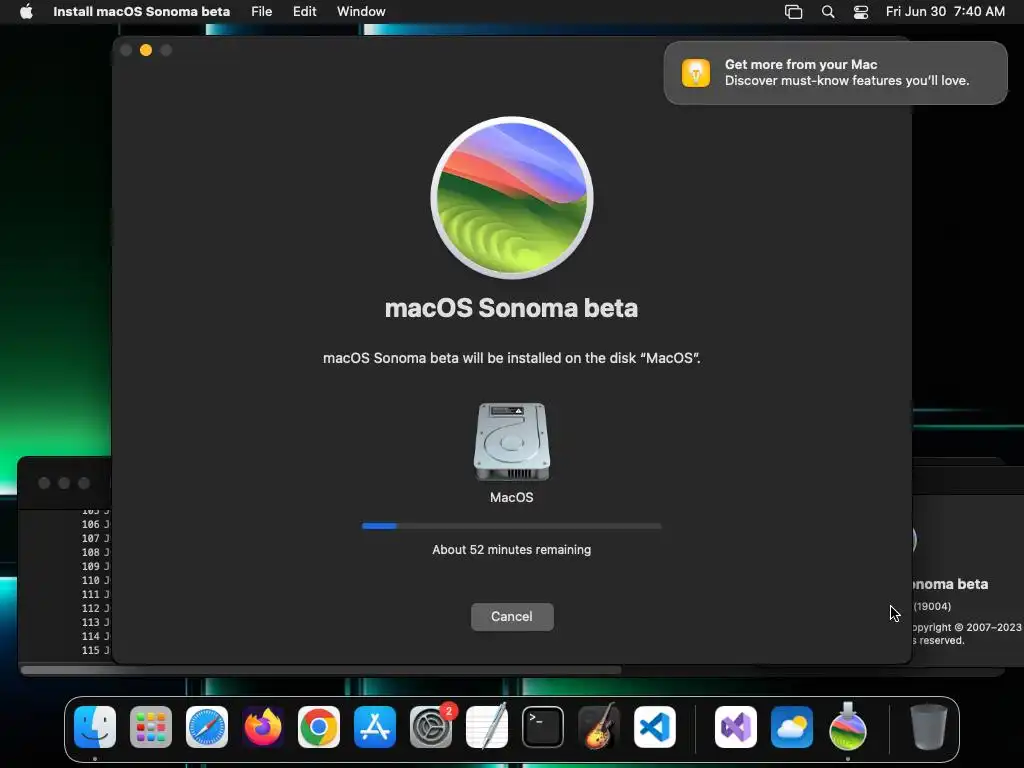Open TextEdit from the Dock
1024x768 pixels.
pos(487,727)
